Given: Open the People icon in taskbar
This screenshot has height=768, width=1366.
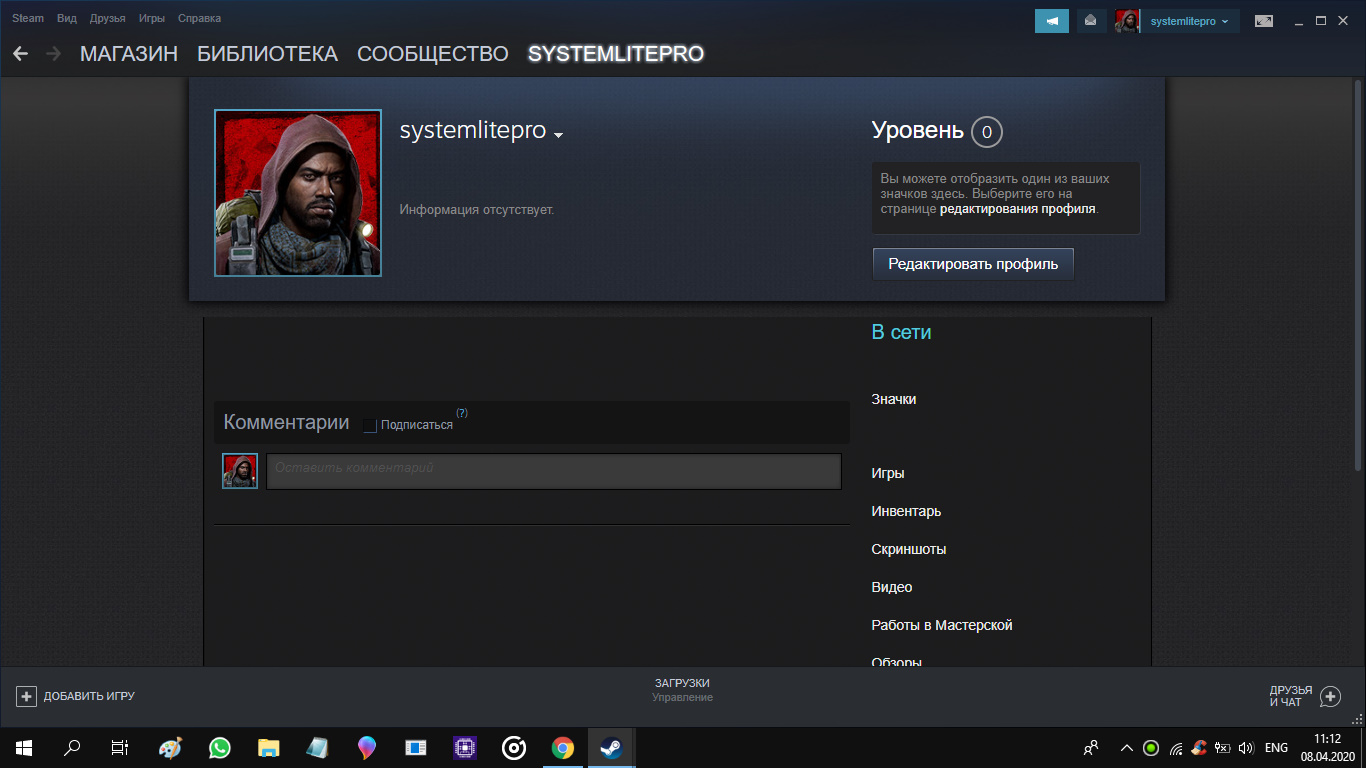Looking at the screenshot, I should click(x=1091, y=747).
